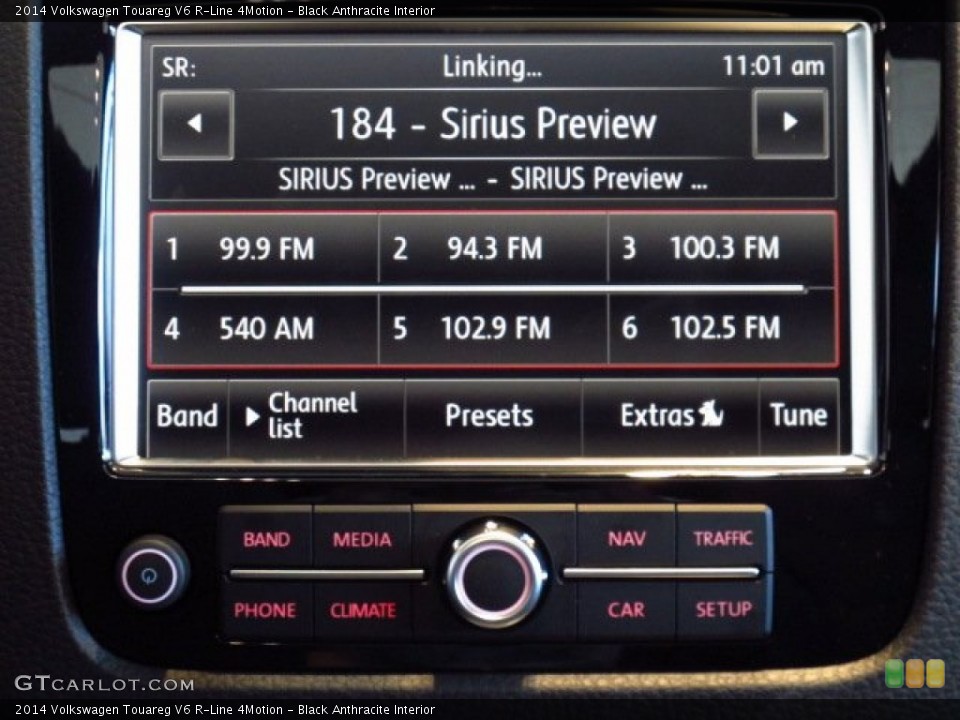
Task: Select preset 3, 100.3 FM
Action: [x=722, y=249]
